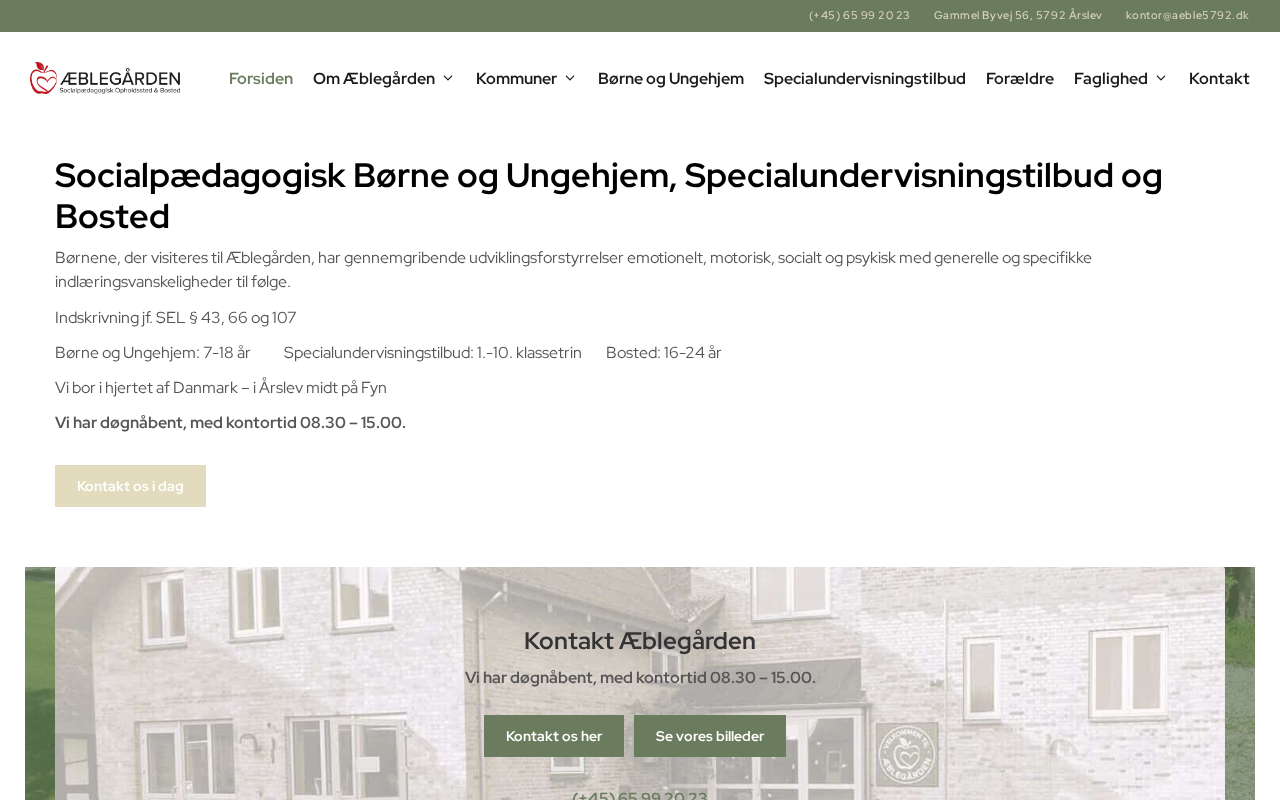Open Se vores billeder gallery button
1280x800 pixels.
710,736
